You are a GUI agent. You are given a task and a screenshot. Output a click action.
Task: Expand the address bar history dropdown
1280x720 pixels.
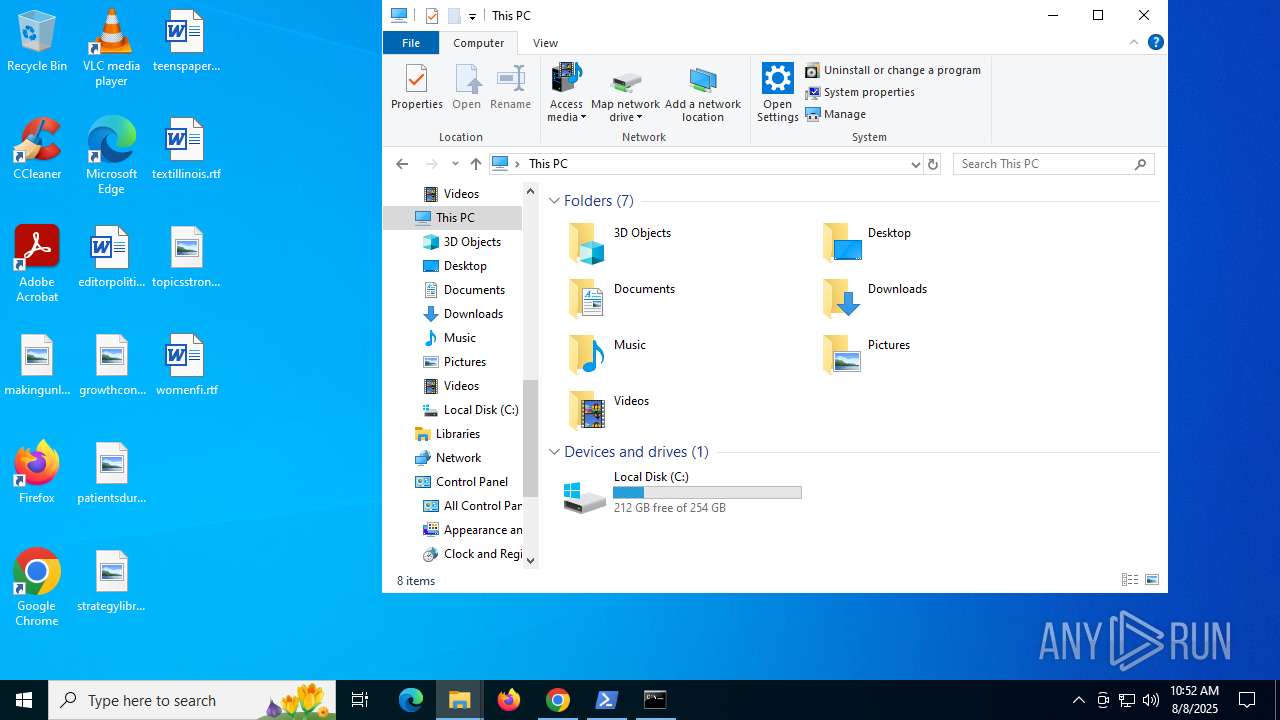[915, 164]
